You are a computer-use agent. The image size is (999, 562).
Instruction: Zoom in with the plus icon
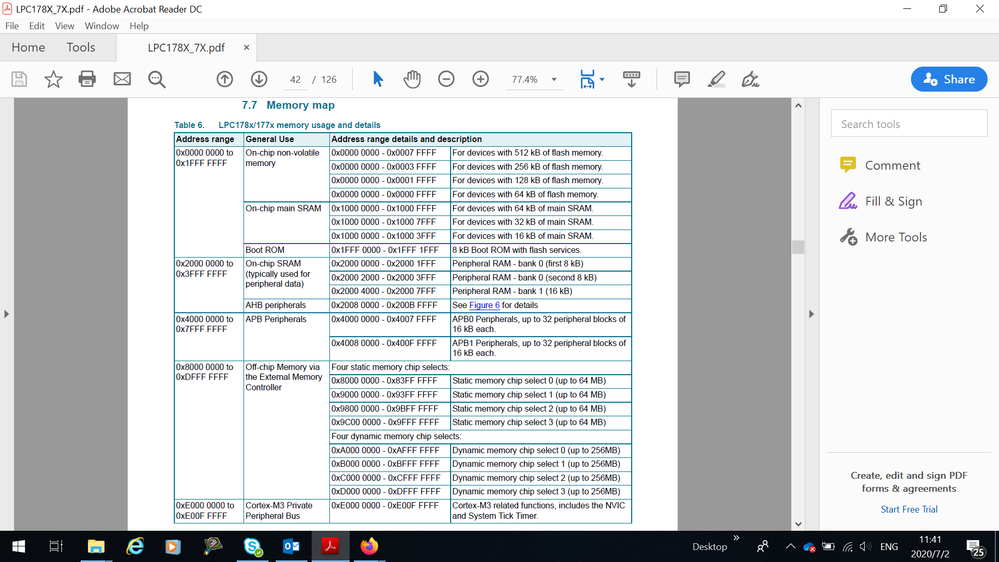click(x=480, y=79)
